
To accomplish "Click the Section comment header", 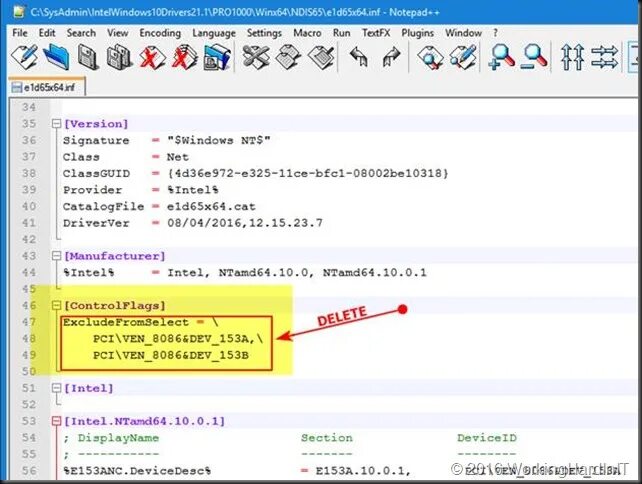I will pyautogui.click(x=326, y=438).
